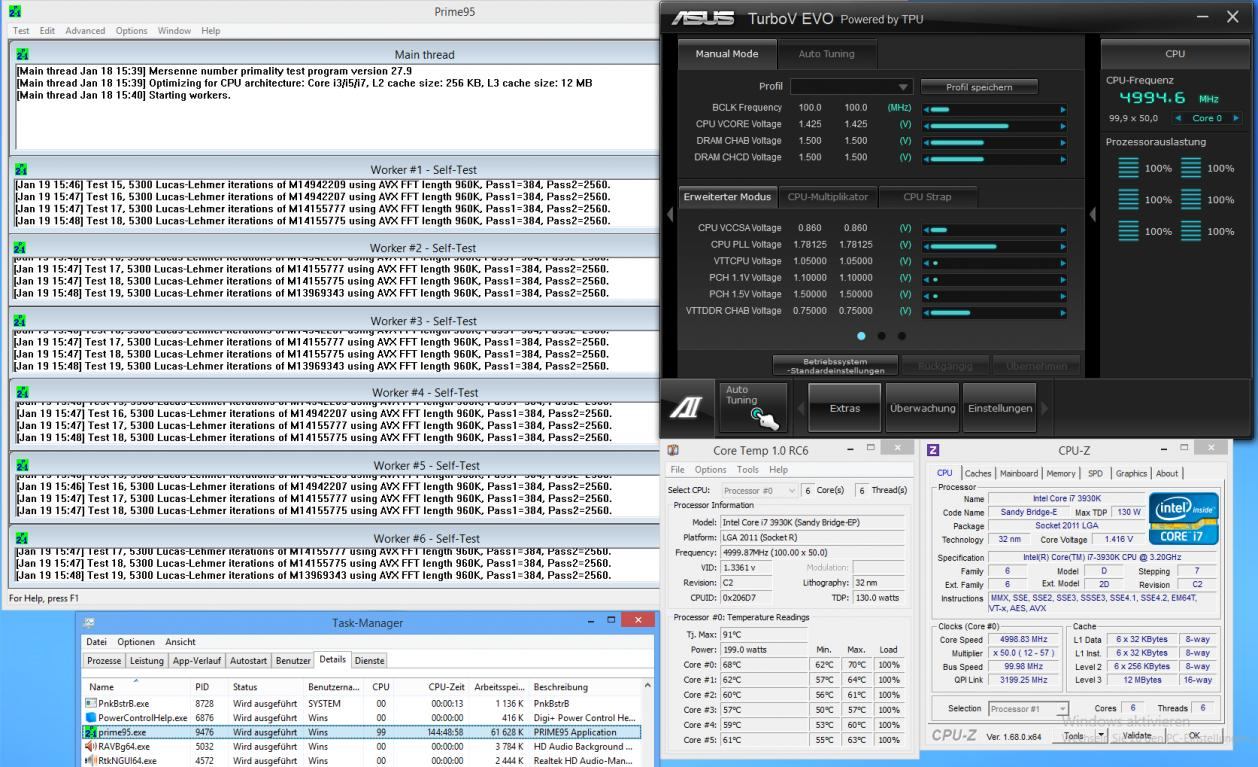This screenshot has height=767, width=1258.
Task: Adjust the CPU PLL Voltage slider
Action: 994,244
